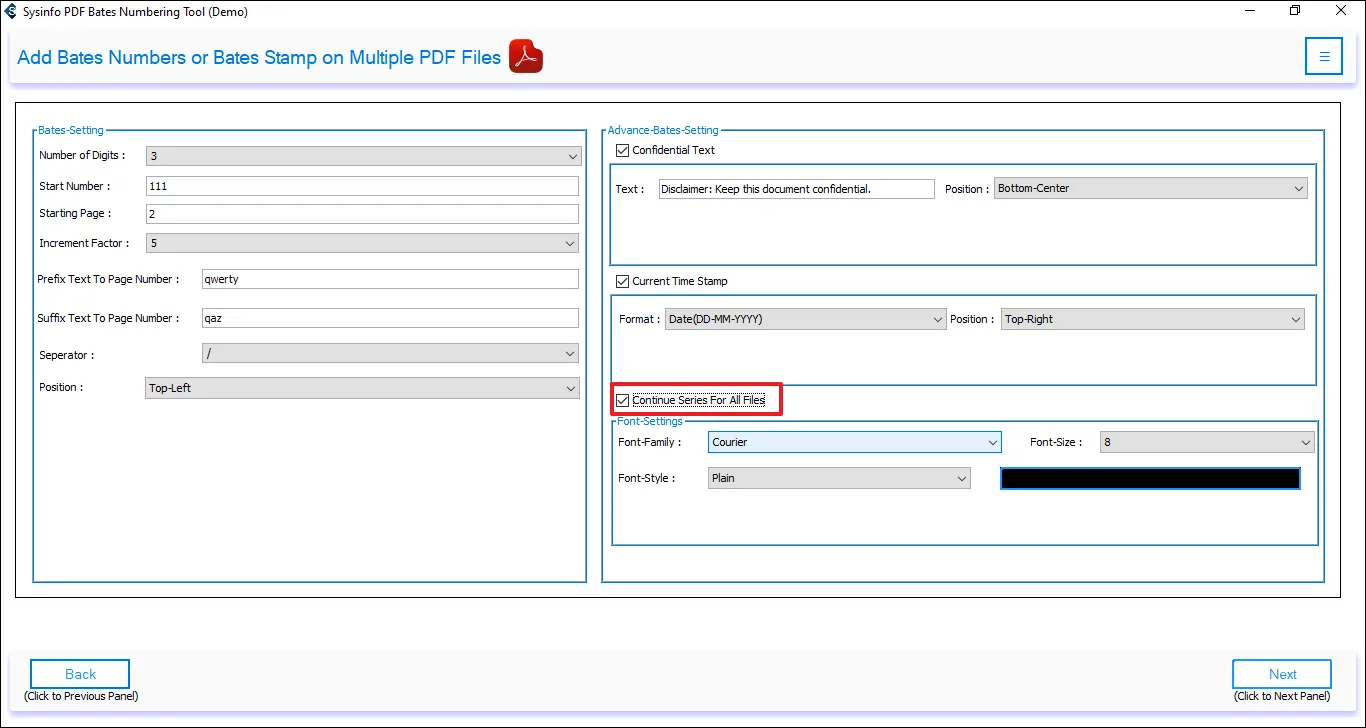Screen dimensions: 1366x728
Task: Click the Prefix Text To Page Number field
Action: 390,279
